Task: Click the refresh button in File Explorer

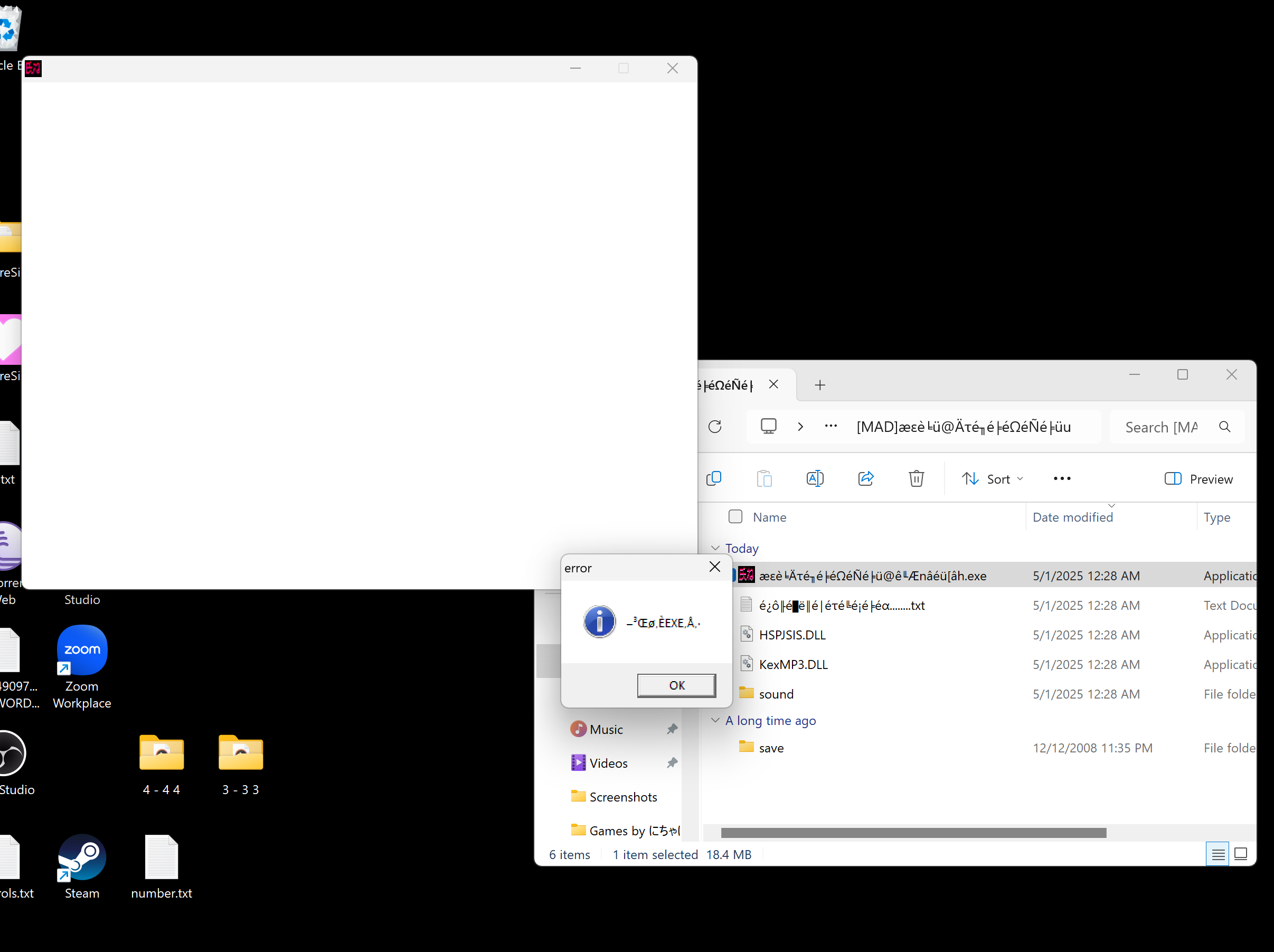Action: (715, 427)
